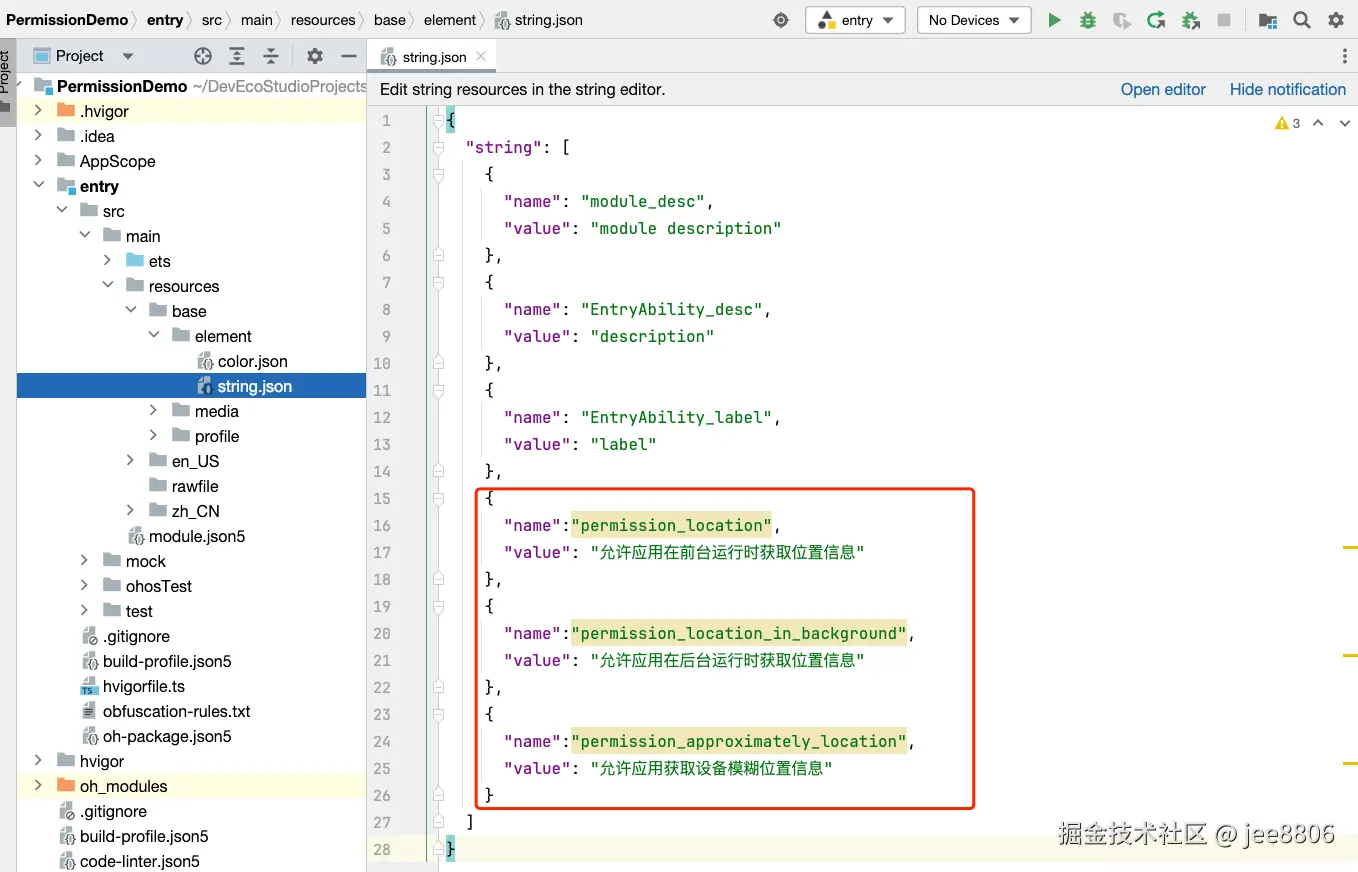Go to previous highlighted problem arrow
Screen dimensions: 1358x872
pos(1318,123)
